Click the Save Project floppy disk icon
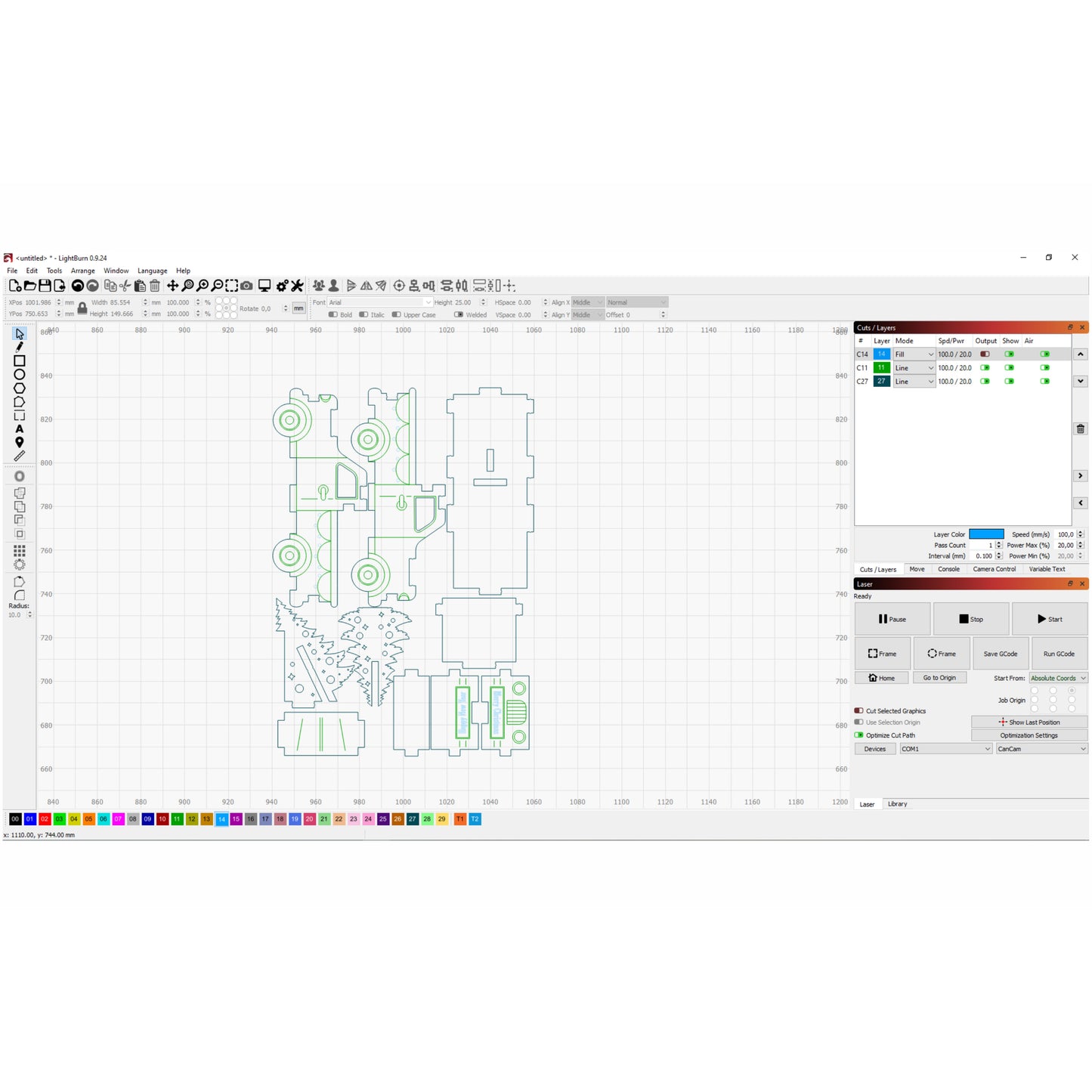This screenshot has width=1092, height=1092. coord(45,286)
